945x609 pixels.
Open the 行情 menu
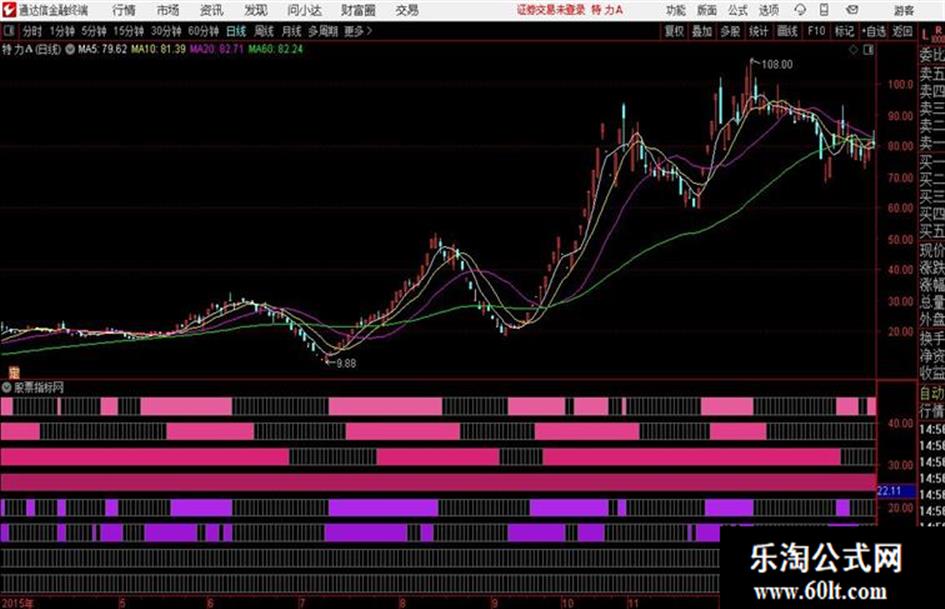pyautogui.click(x=124, y=10)
